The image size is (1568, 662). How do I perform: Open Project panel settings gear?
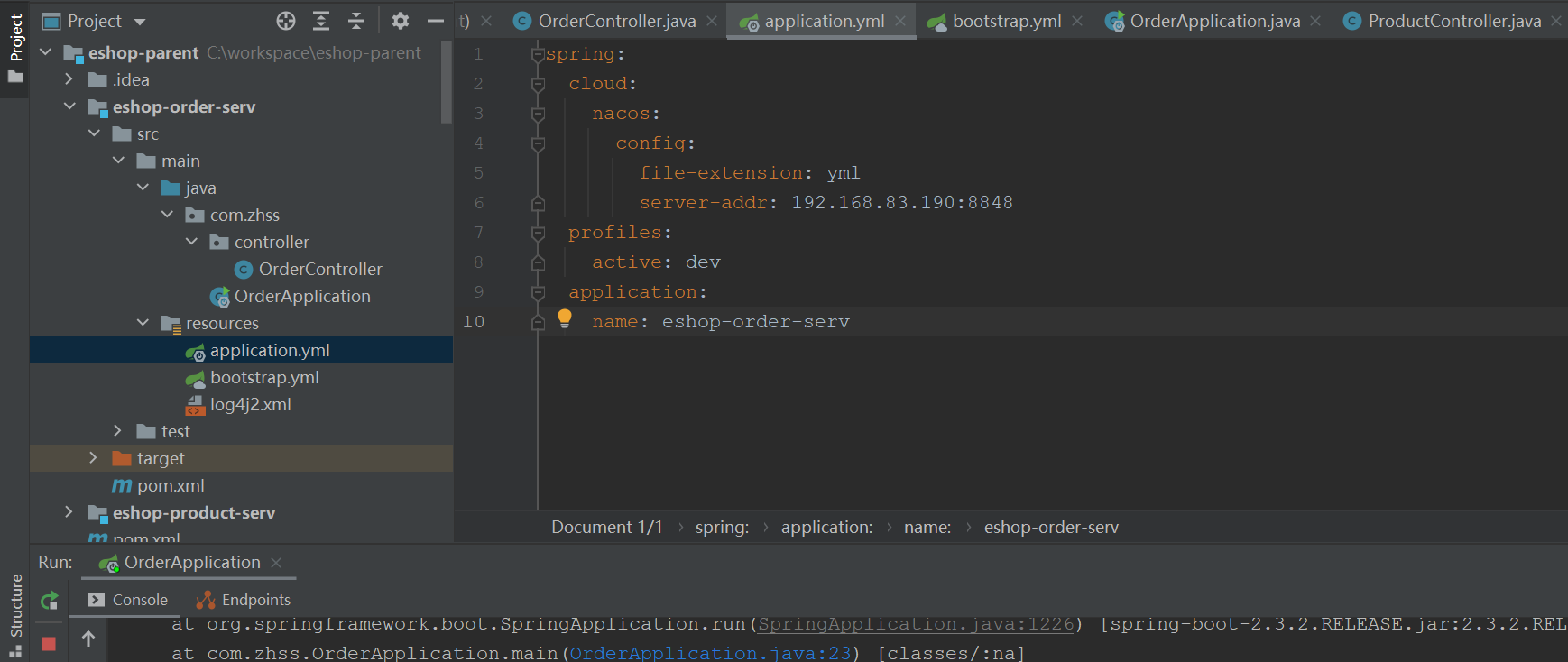coord(401,21)
